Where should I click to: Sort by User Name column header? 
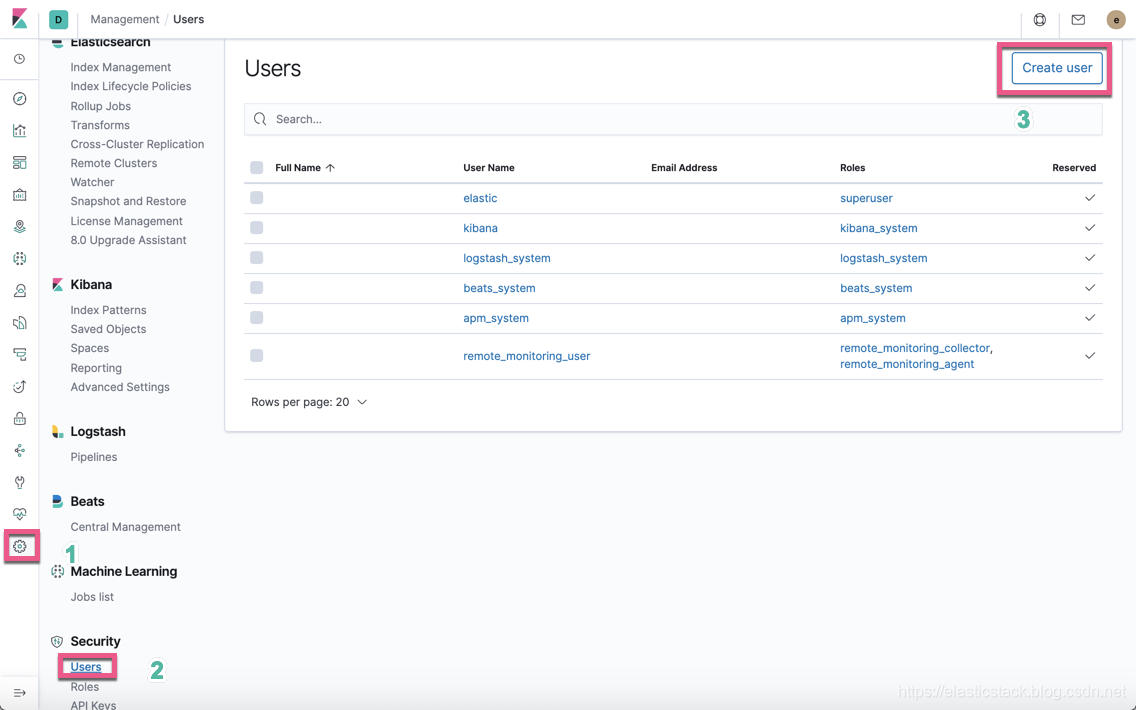coord(489,167)
